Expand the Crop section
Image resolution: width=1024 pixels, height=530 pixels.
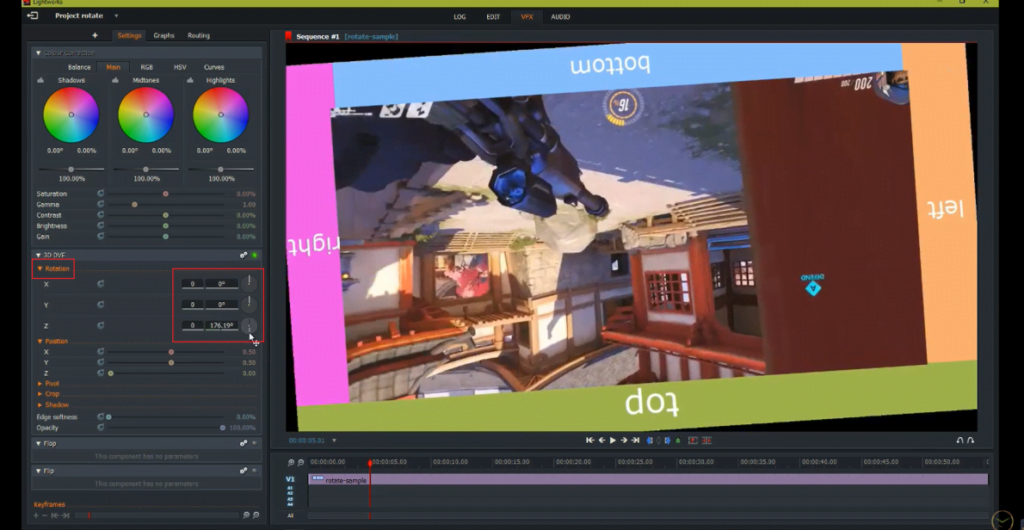click(40, 394)
